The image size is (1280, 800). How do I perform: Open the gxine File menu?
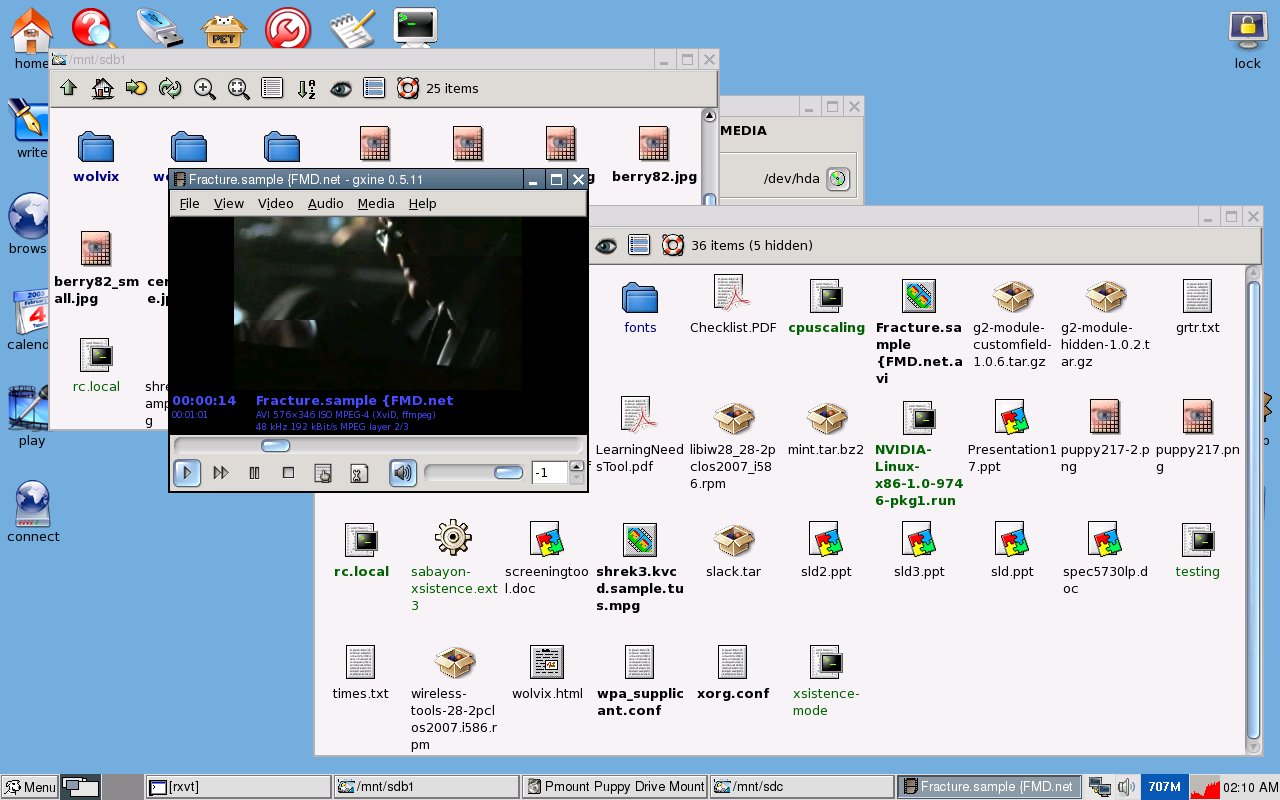coord(189,203)
